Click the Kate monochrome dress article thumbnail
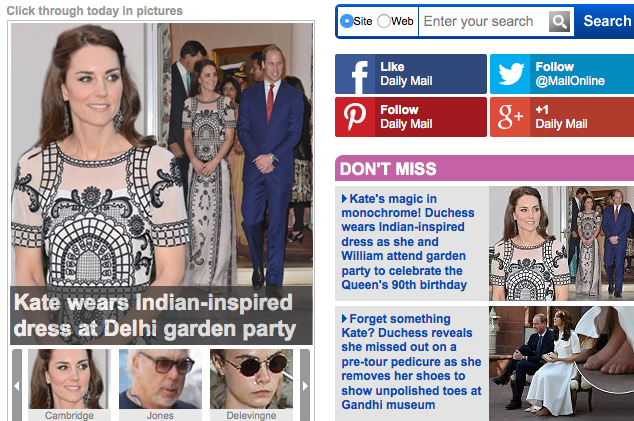634x421 pixels. point(562,243)
